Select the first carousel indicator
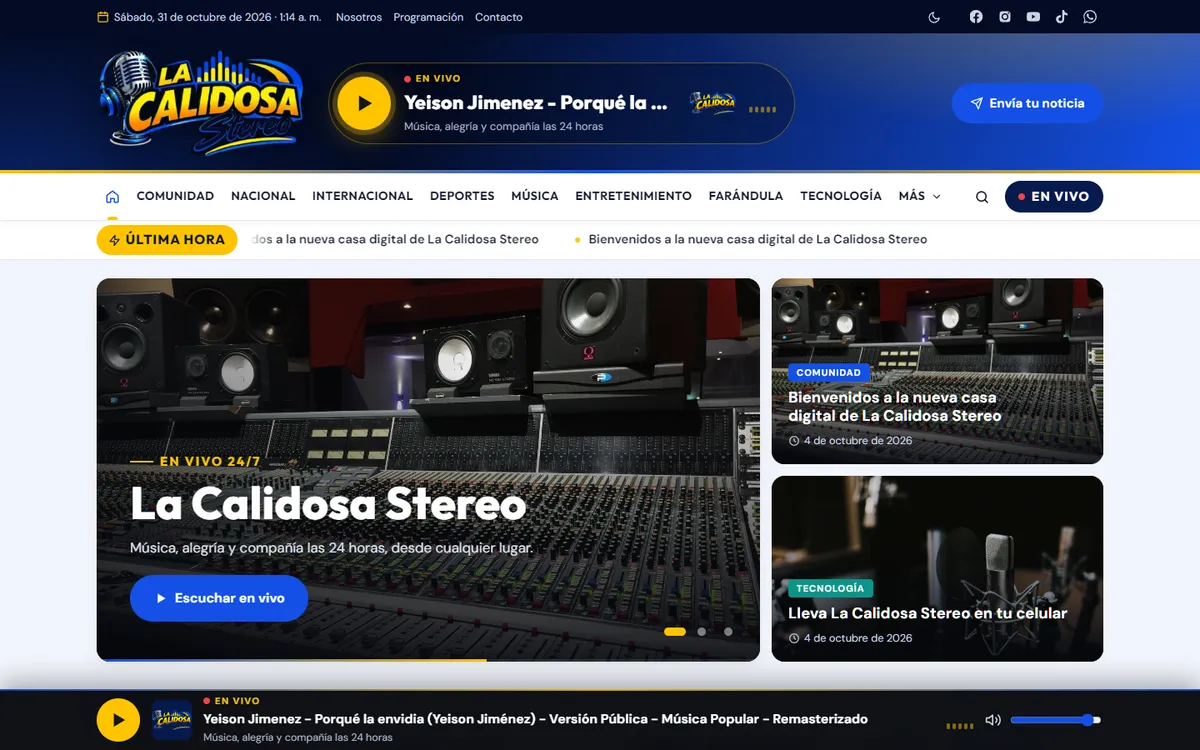Screen dimensions: 1200x750 point(675,632)
